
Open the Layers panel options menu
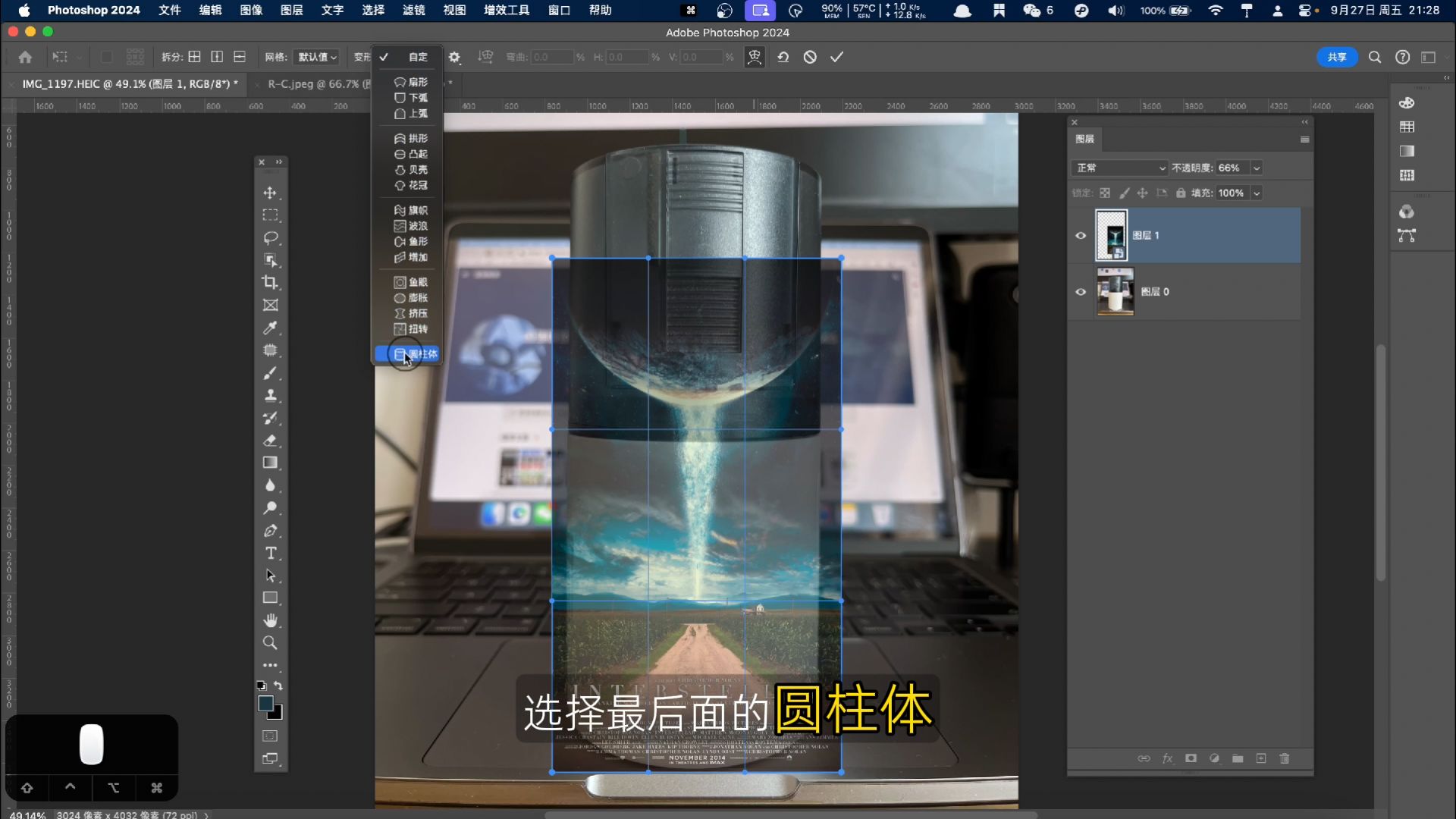coord(1304,140)
